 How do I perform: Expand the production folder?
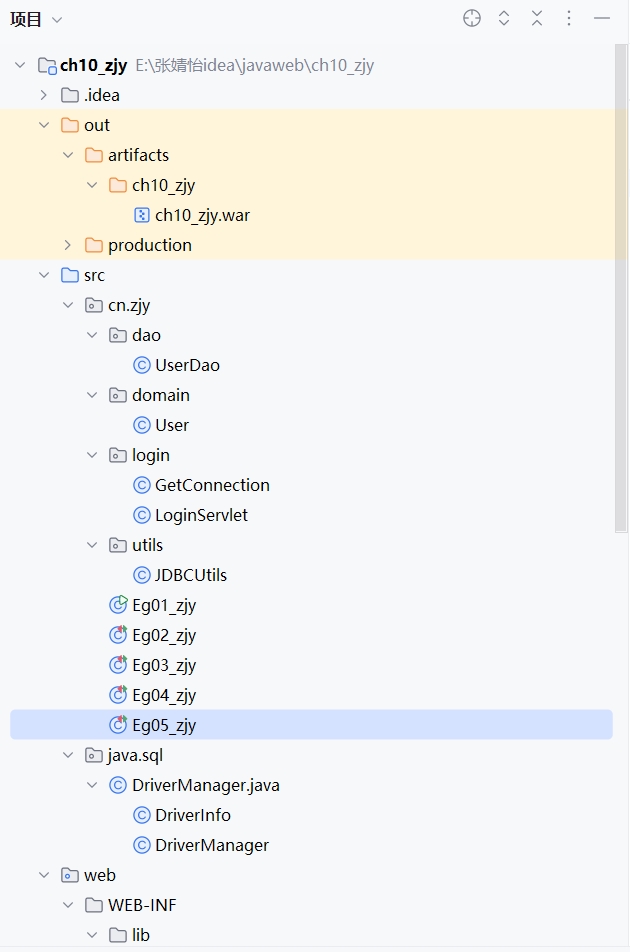pos(68,245)
